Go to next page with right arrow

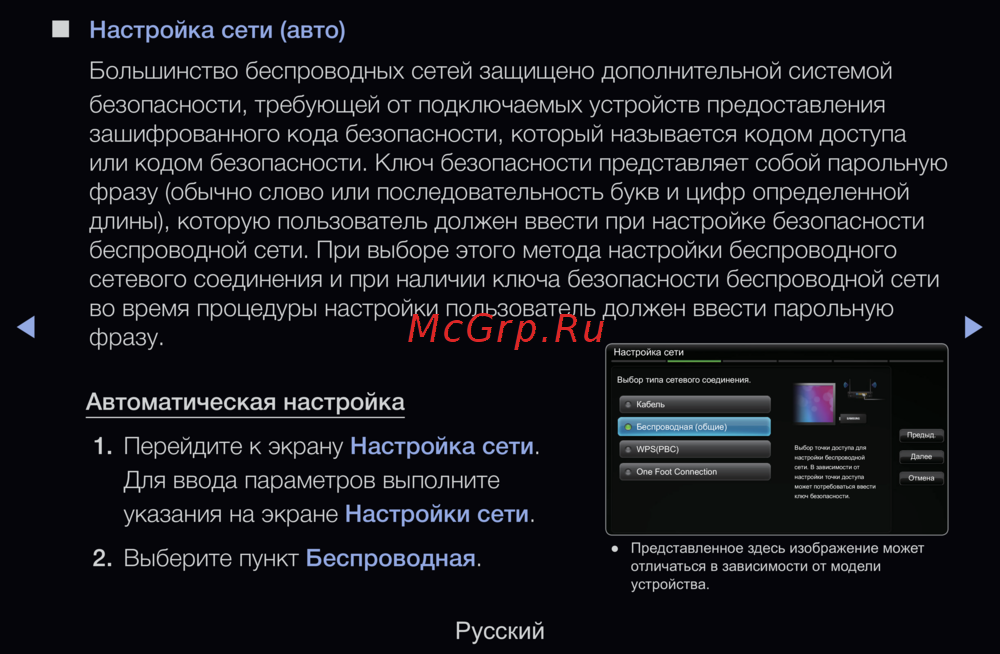click(x=972, y=327)
